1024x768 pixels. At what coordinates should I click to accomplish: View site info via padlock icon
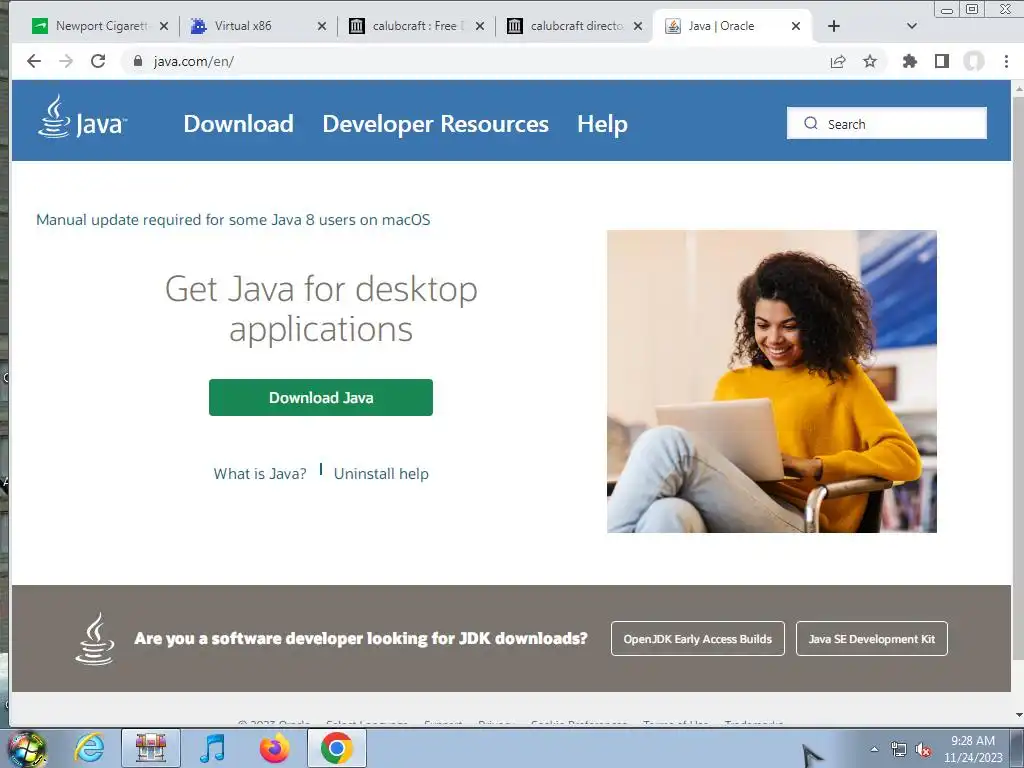coord(138,61)
